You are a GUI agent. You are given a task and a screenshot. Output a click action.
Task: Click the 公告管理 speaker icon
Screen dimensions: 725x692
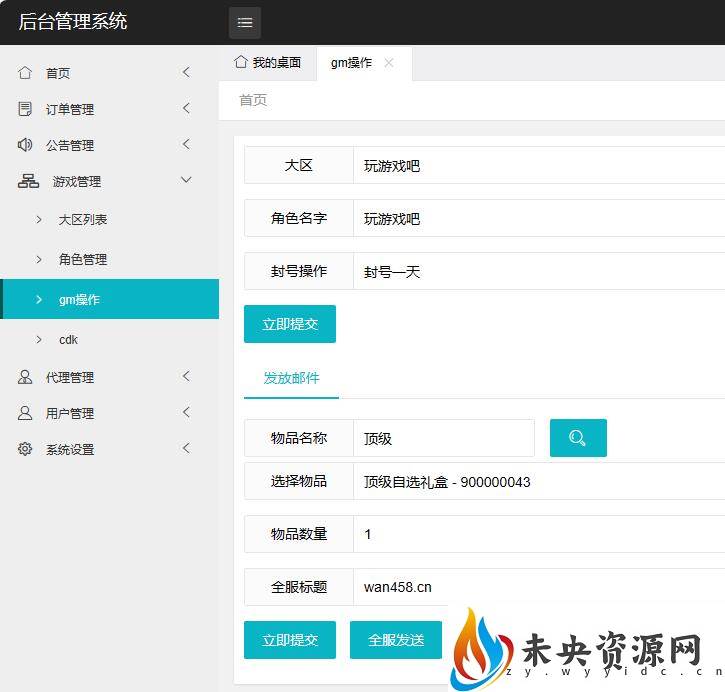point(25,145)
